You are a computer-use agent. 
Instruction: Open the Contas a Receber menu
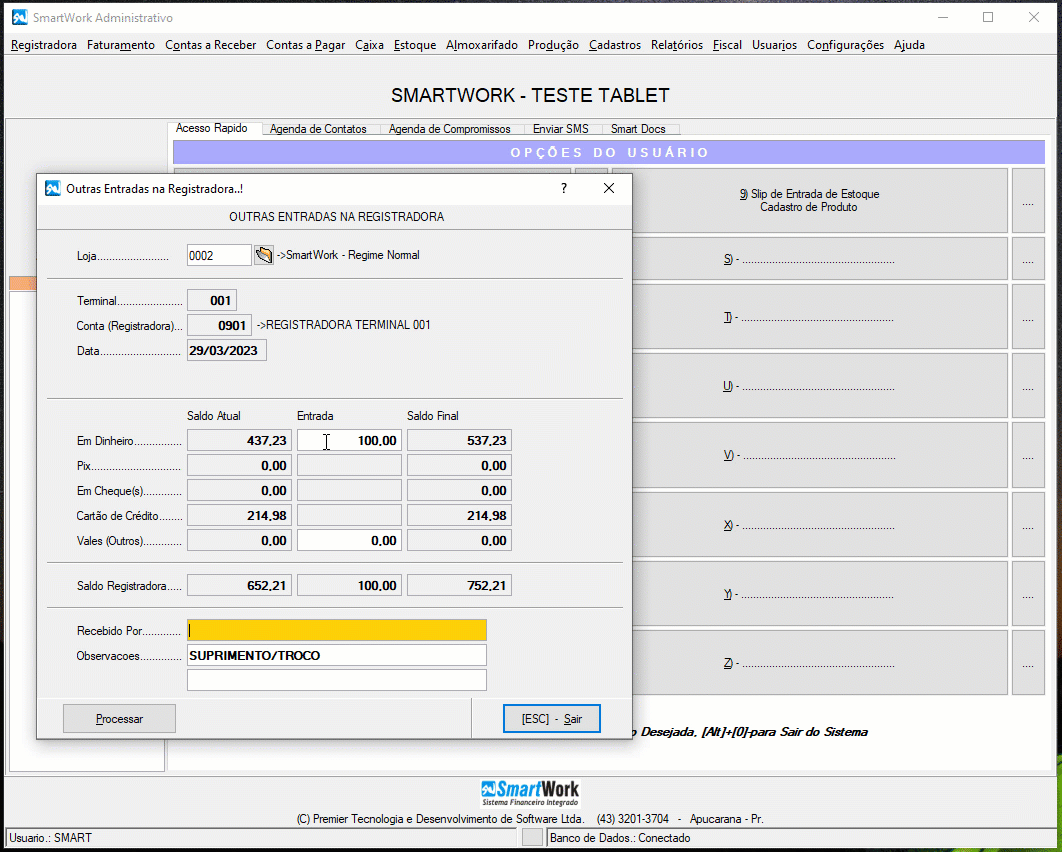click(211, 45)
